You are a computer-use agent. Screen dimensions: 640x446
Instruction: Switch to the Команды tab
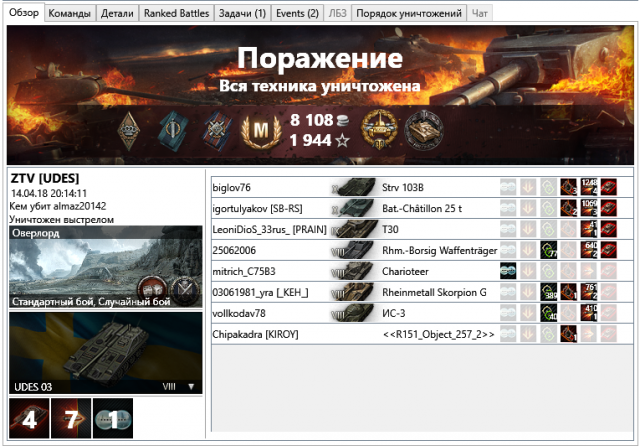(71, 13)
